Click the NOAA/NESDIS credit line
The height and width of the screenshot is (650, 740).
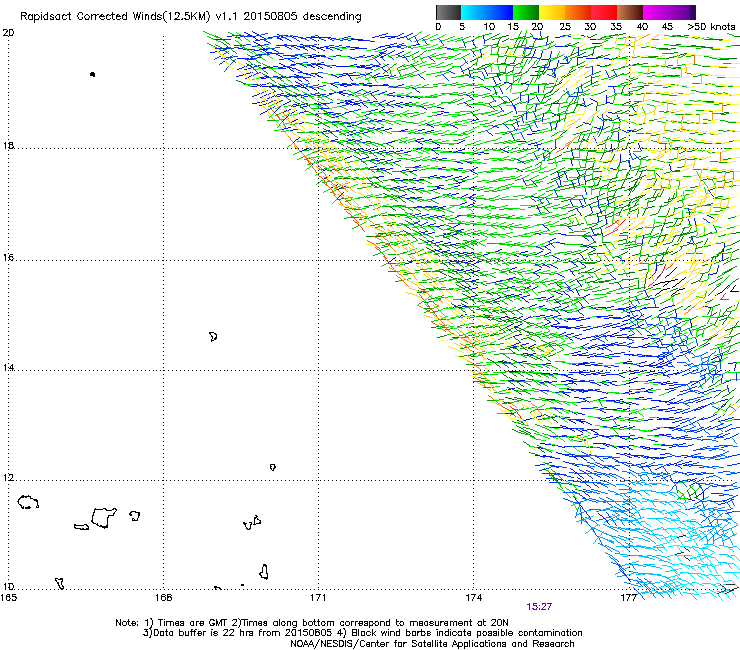(x=432, y=644)
